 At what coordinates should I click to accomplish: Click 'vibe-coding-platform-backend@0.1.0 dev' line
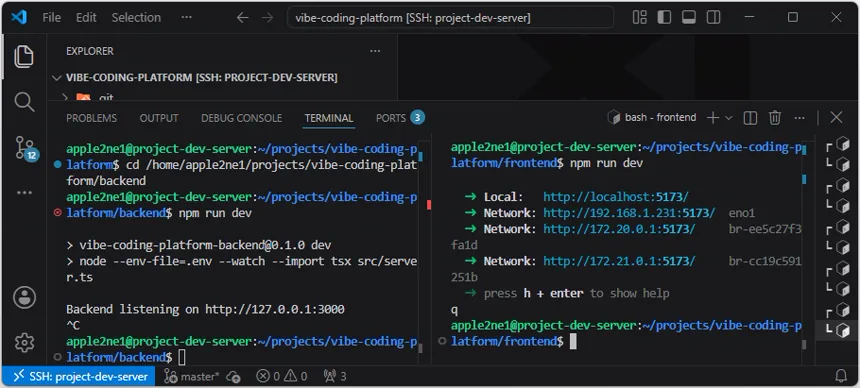[199, 245]
